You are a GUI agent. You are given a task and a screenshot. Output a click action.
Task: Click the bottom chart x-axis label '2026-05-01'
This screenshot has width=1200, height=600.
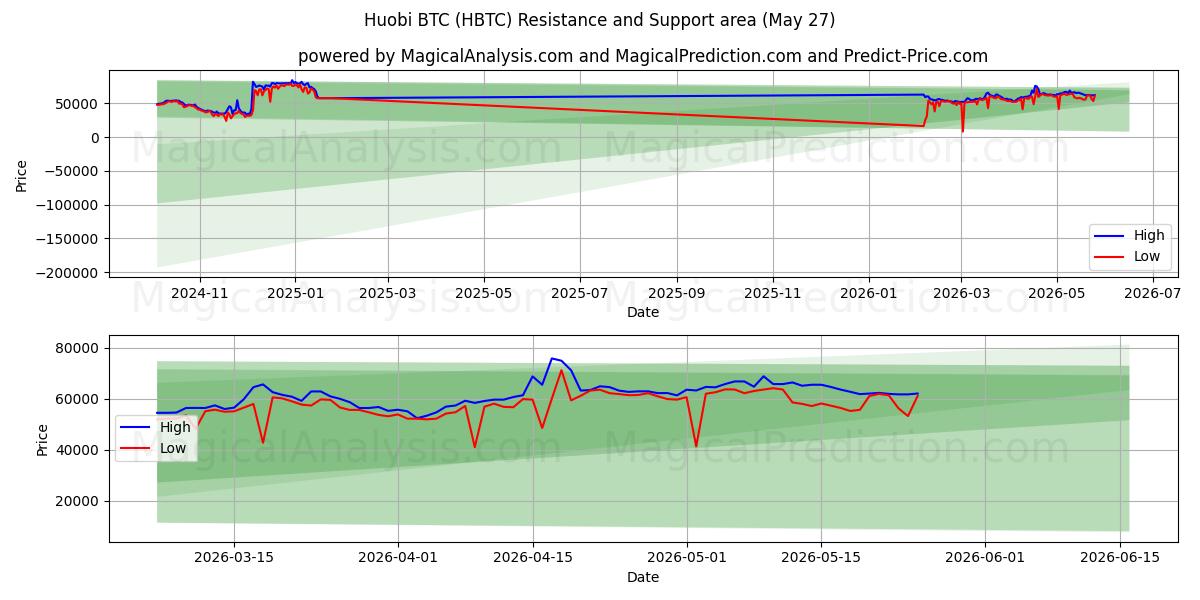[x=687, y=558]
